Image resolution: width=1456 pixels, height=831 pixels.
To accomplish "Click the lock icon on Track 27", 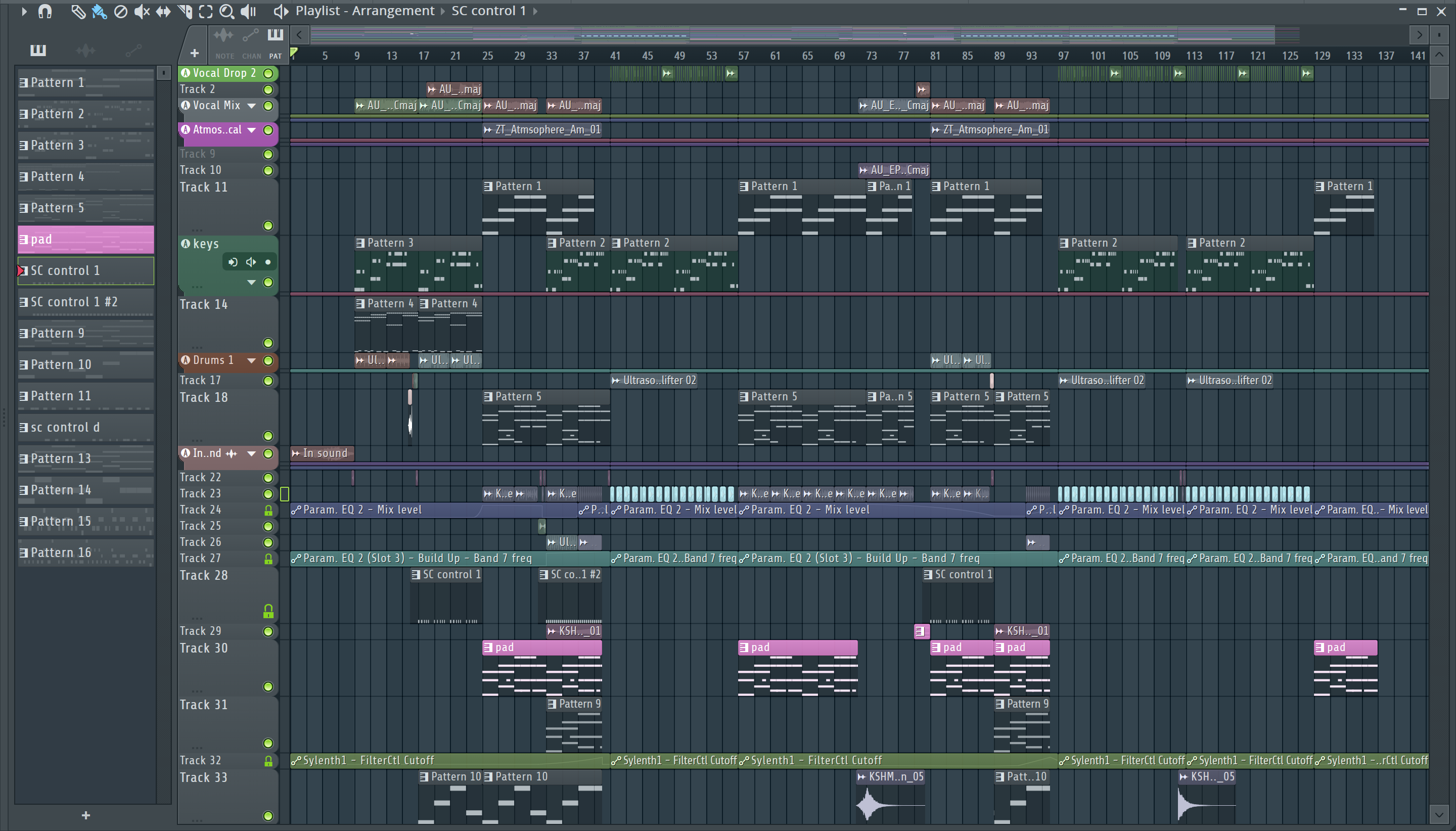I will 268,559.
